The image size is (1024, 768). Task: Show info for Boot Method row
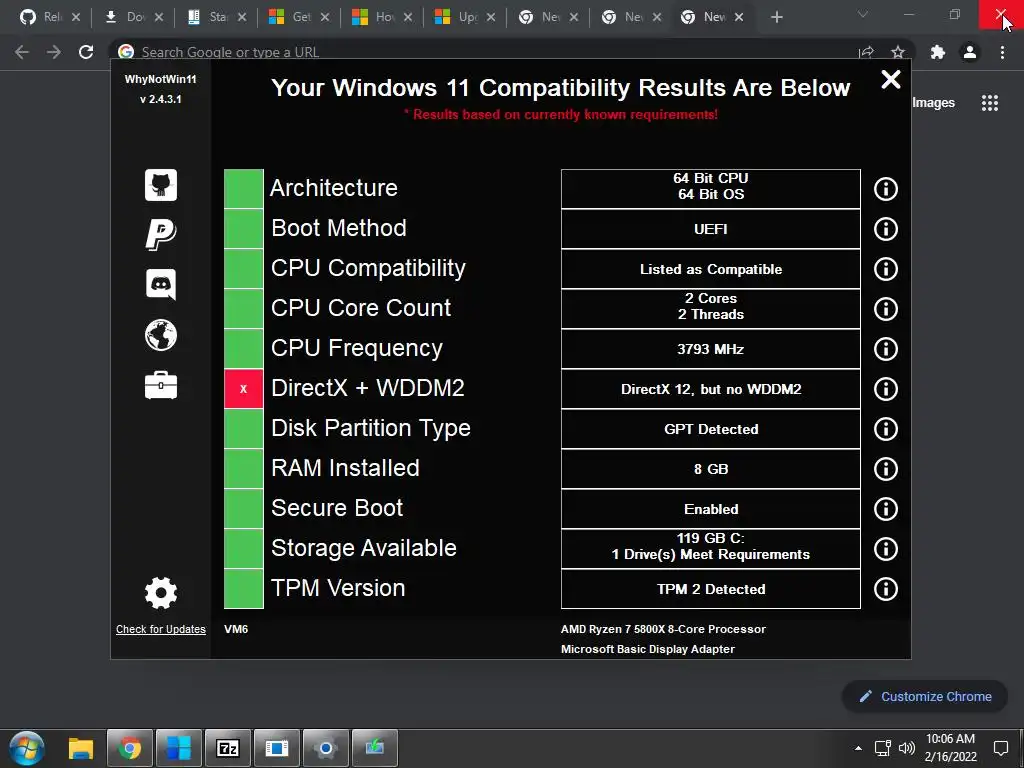pos(886,229)
